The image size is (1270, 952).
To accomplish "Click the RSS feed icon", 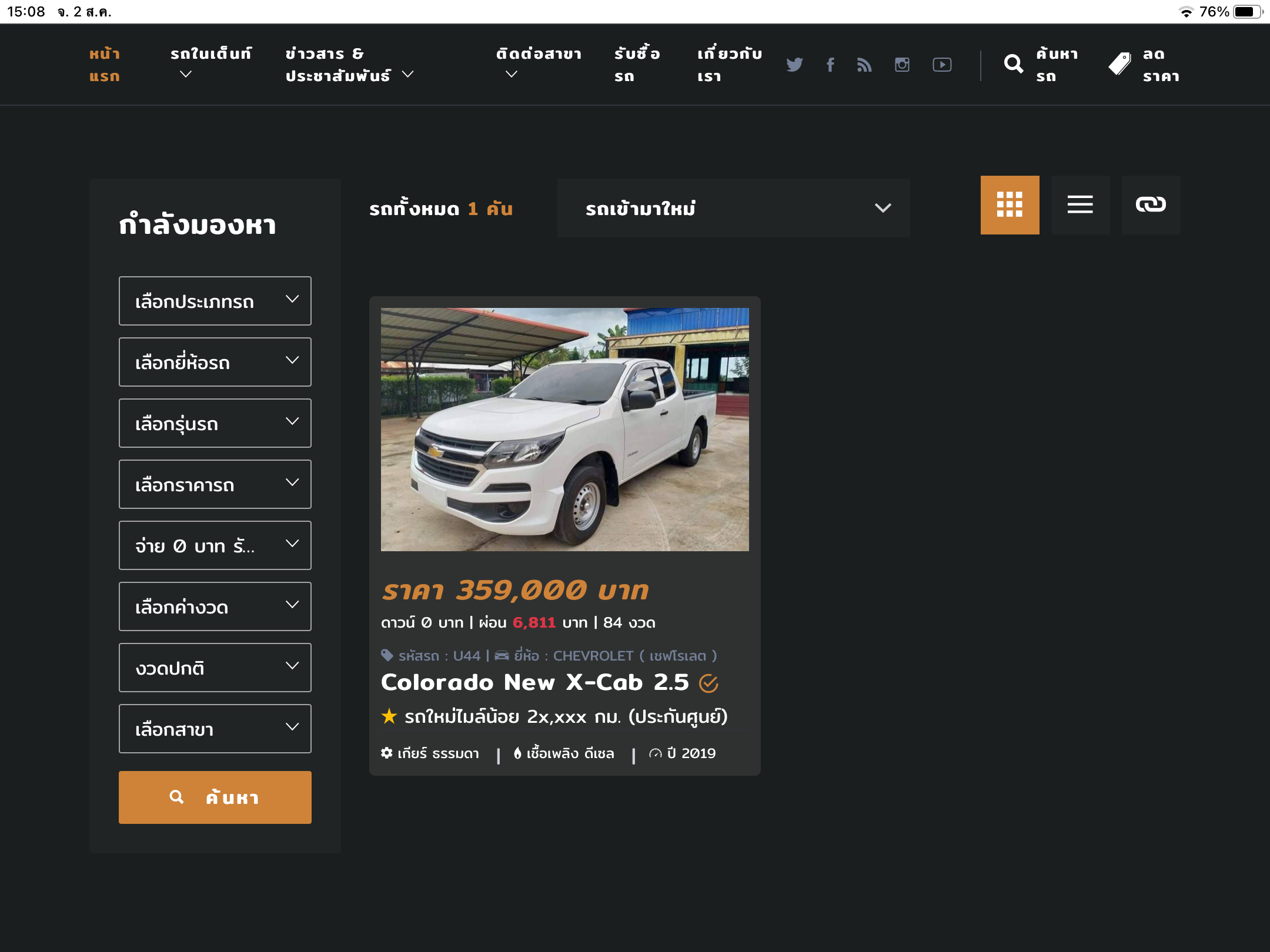I will [864, 65].
